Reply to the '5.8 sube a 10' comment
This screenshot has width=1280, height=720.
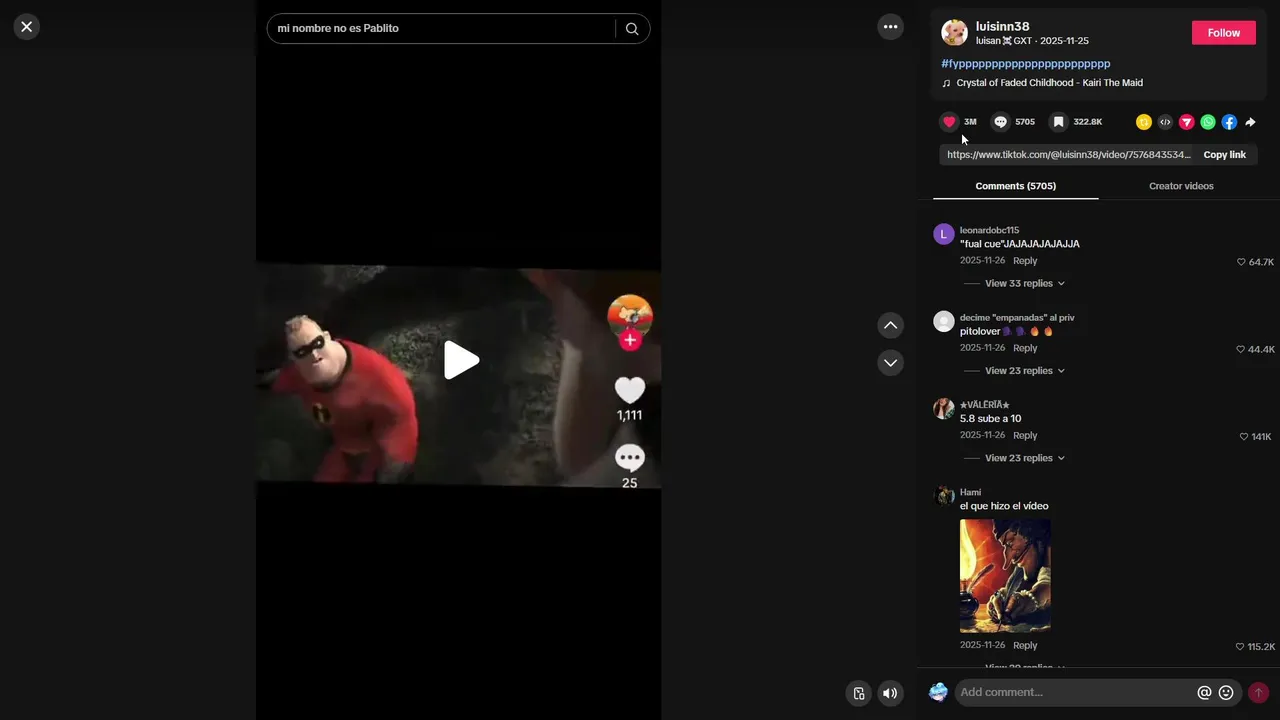point(1025,436)
